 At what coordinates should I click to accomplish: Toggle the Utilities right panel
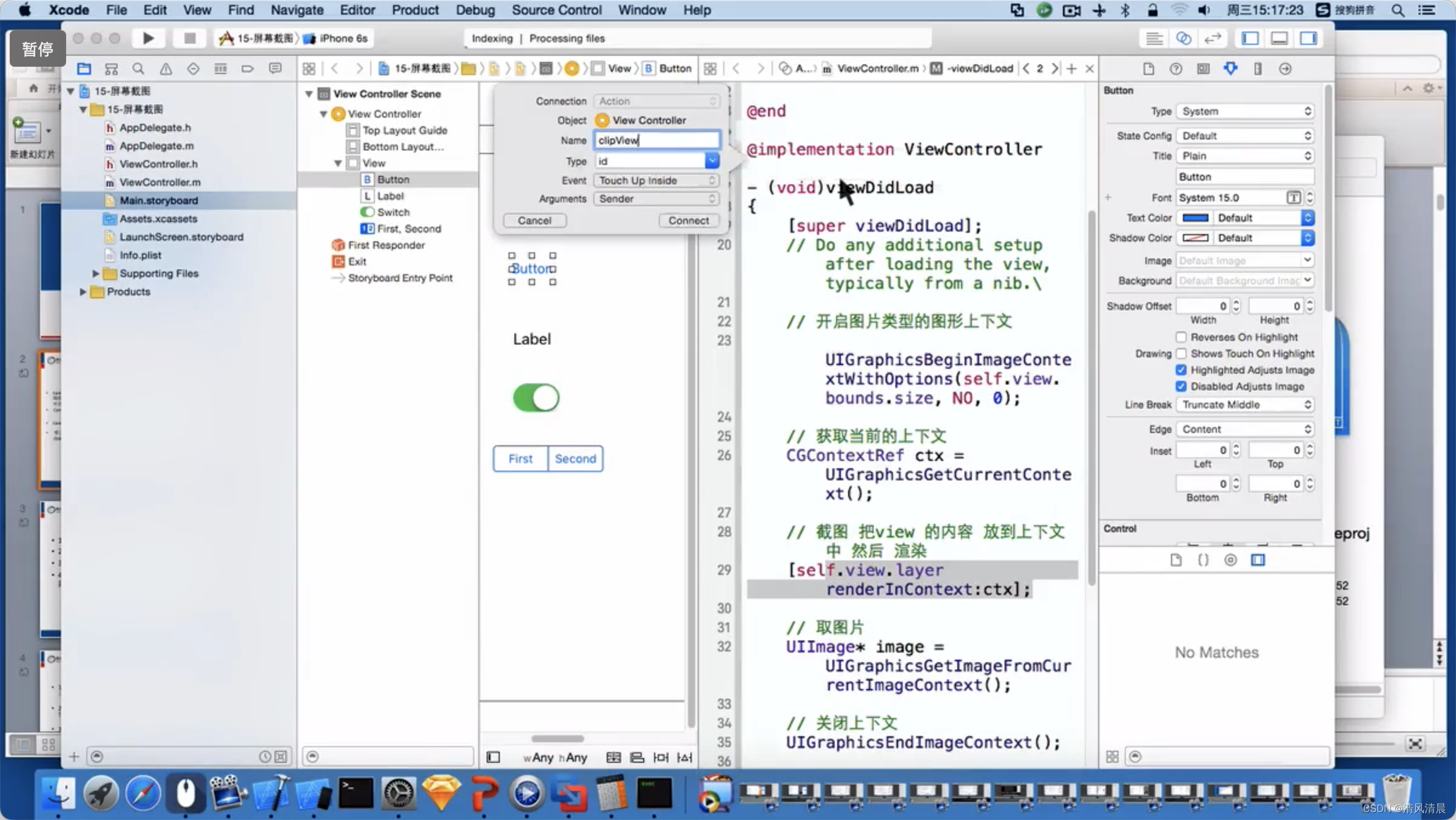coord(1309,38)
